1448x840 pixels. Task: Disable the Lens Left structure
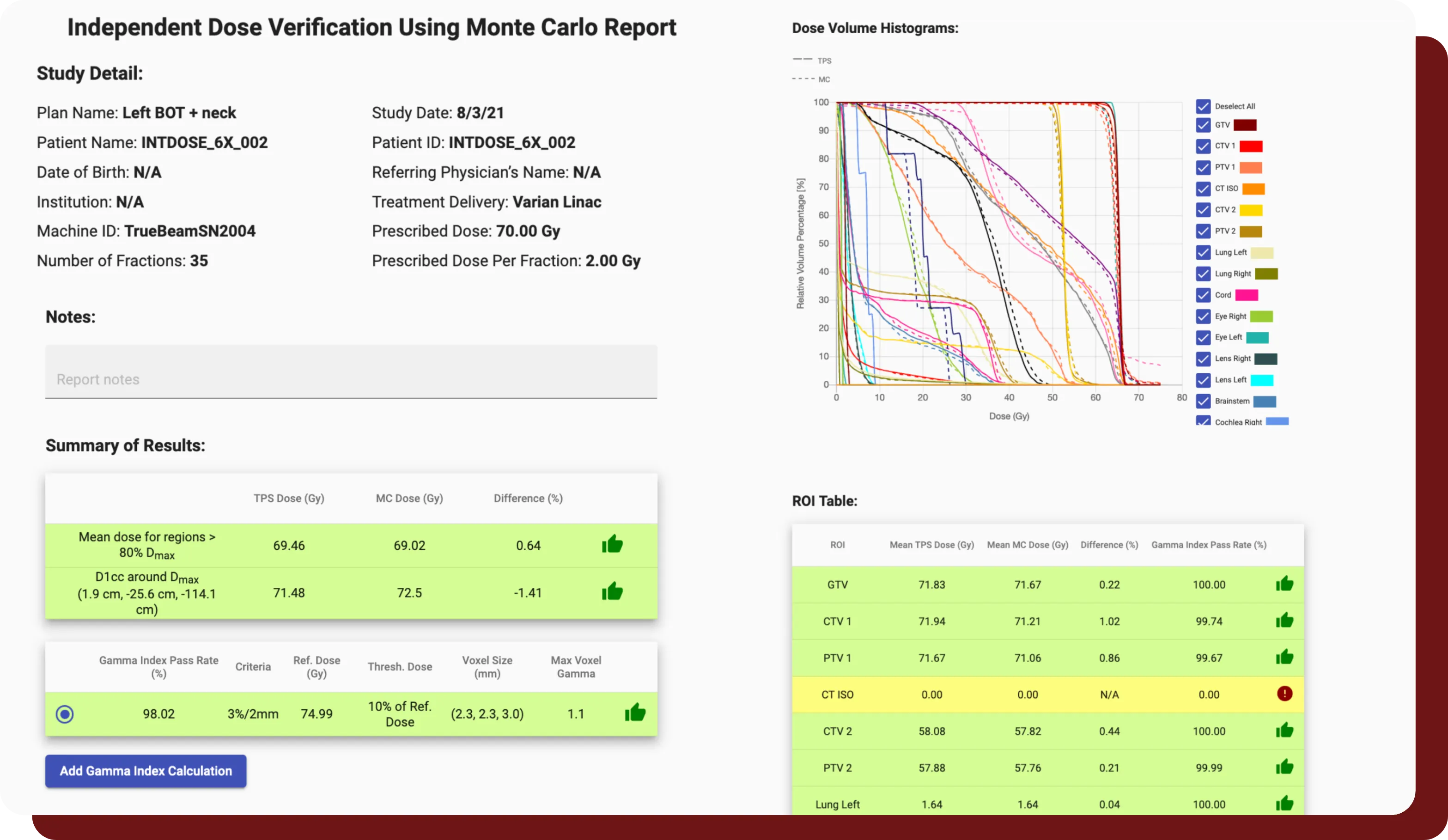[x=1203, y=380]
